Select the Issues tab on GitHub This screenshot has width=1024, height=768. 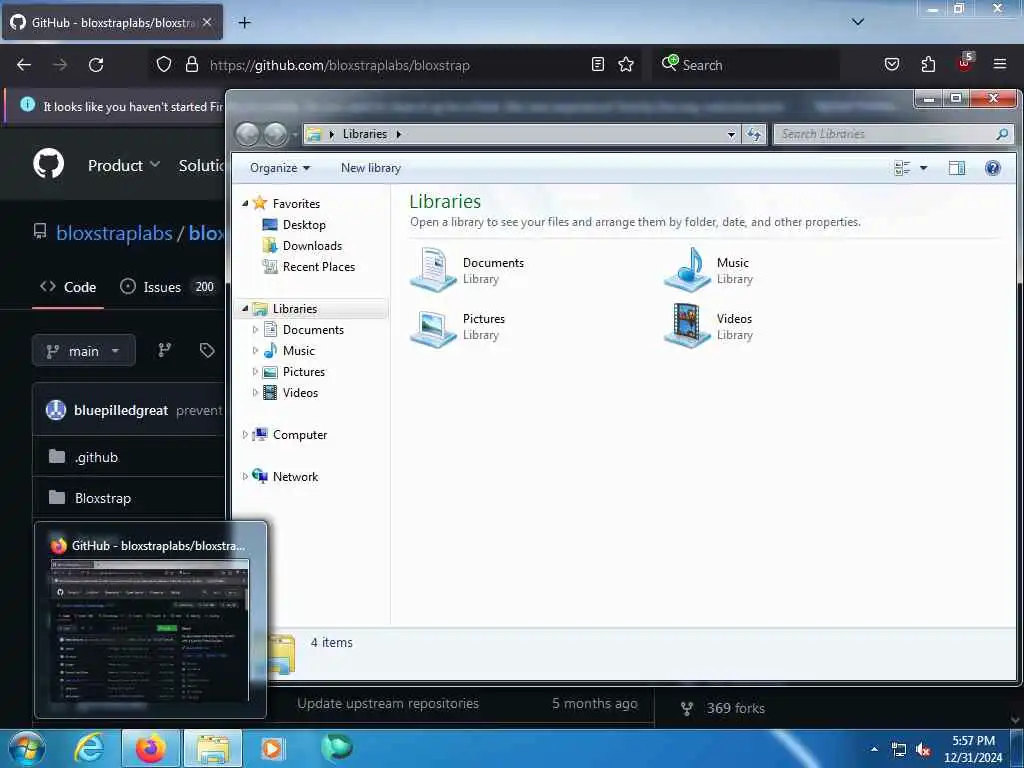(x=168, y=287)
